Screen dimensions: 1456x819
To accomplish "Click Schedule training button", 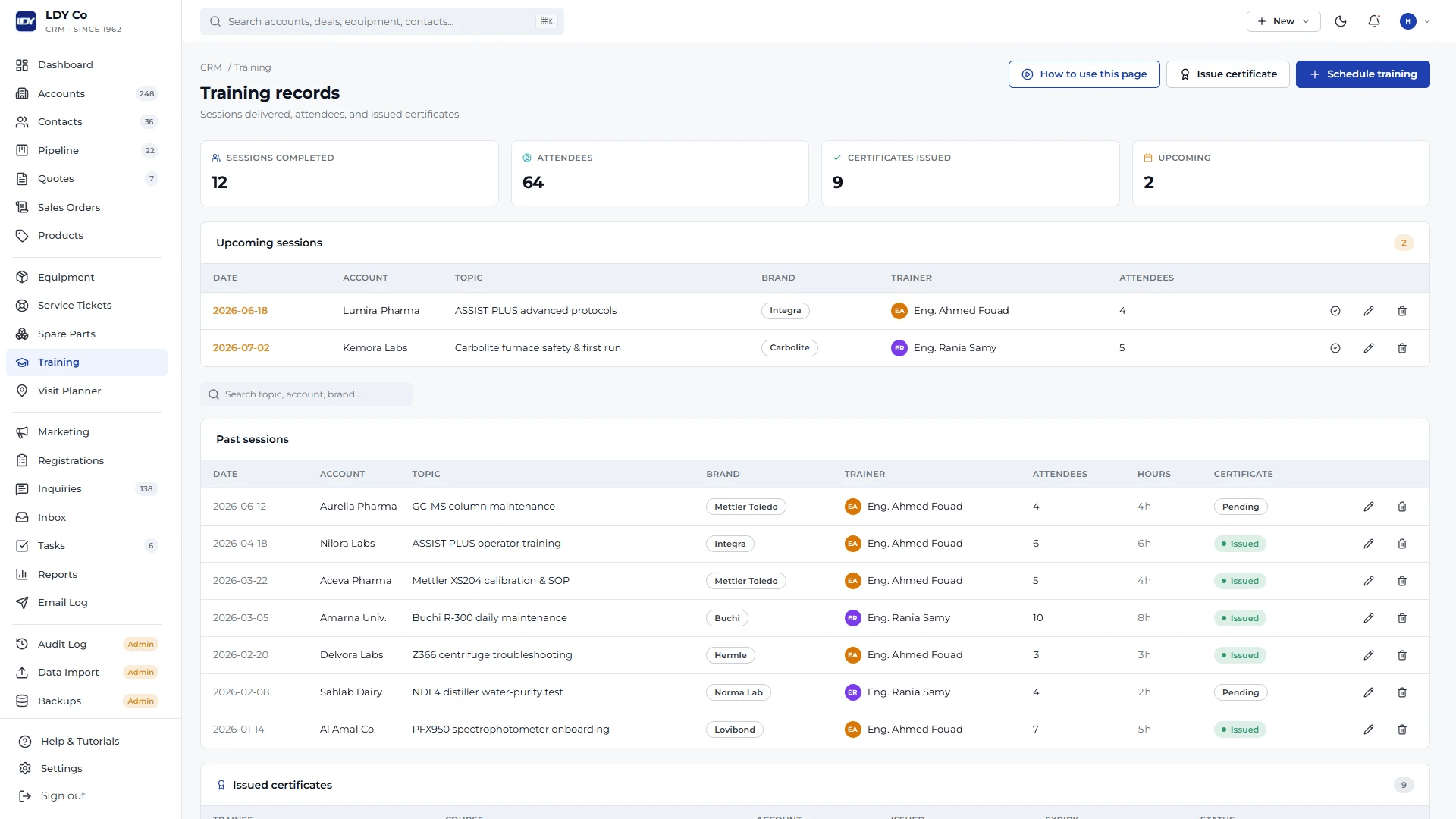I will 1363,74.
